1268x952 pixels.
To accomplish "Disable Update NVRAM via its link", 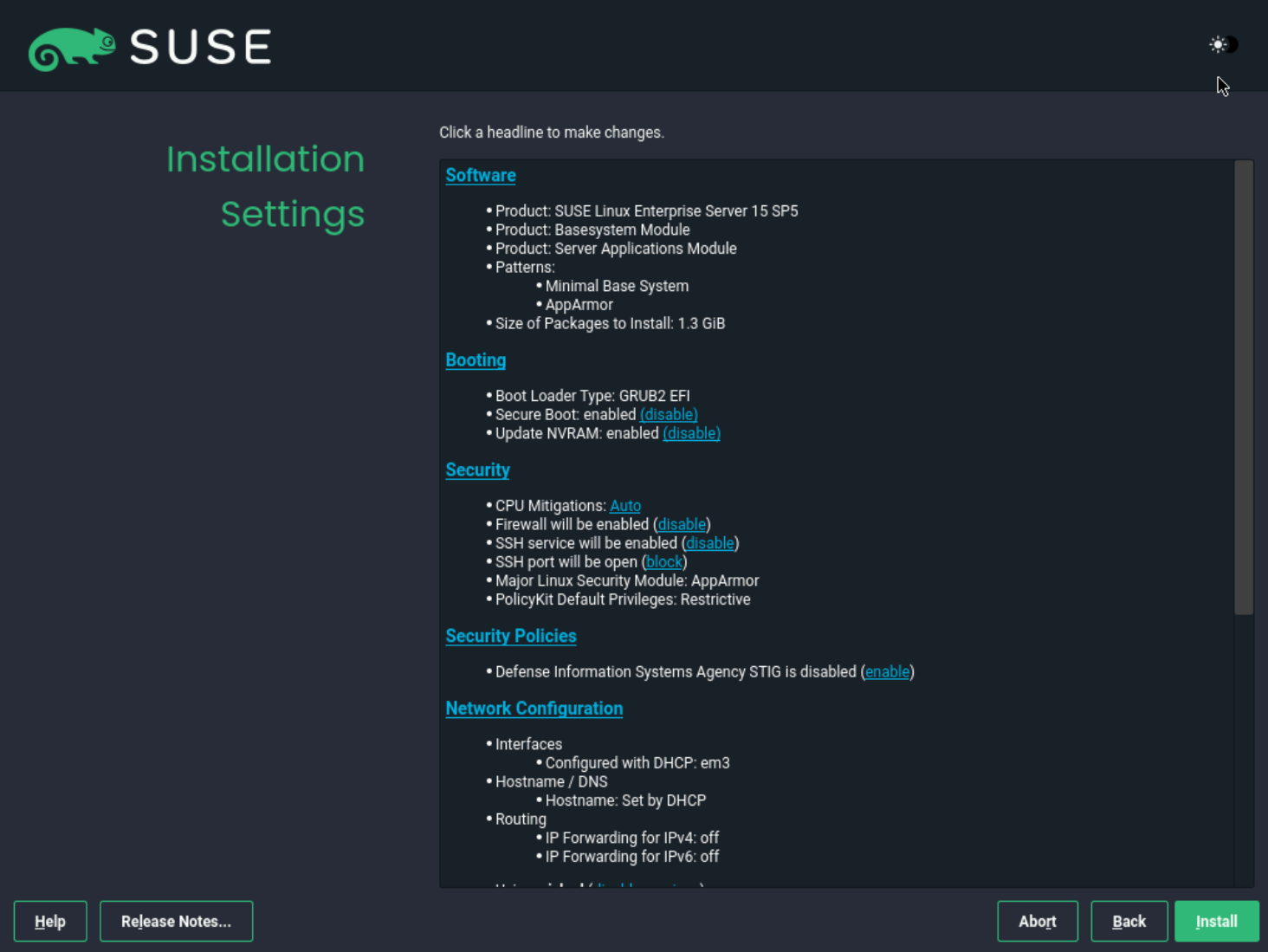I will 691,433.
